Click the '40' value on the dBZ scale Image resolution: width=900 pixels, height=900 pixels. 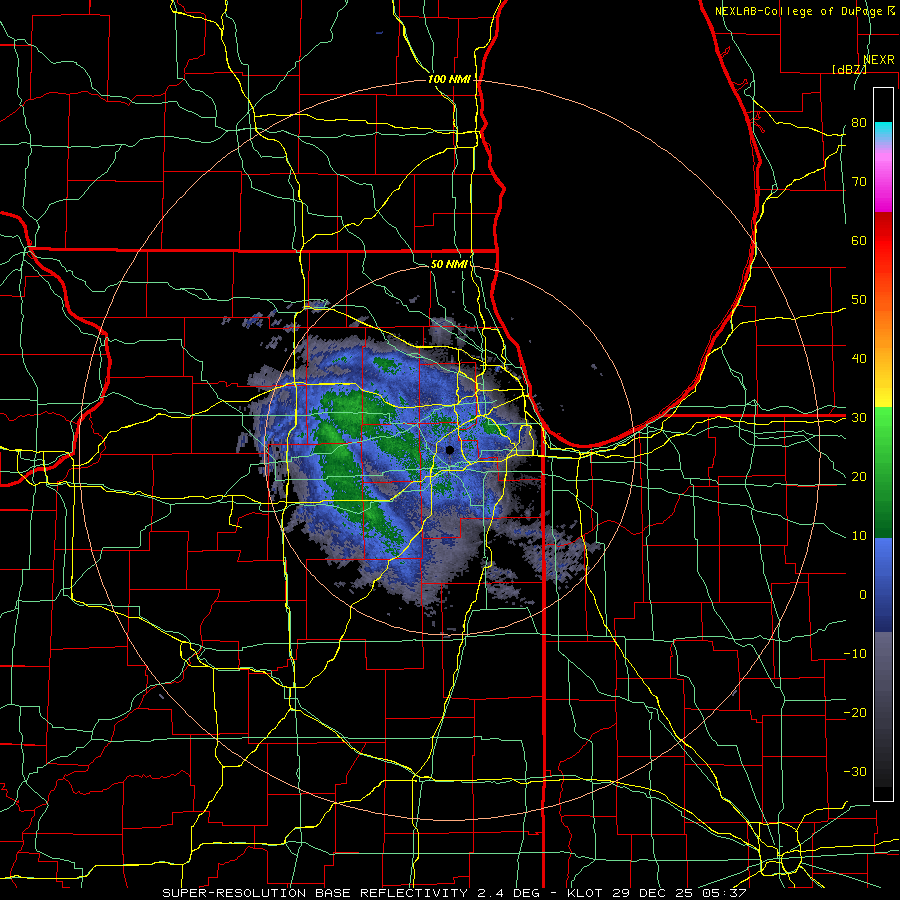click(859, 359)
